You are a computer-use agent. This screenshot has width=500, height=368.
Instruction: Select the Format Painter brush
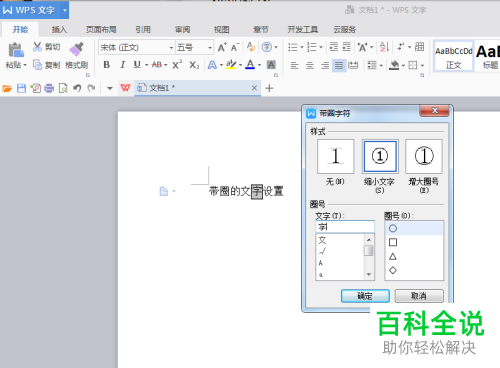(x=76, y=49)
